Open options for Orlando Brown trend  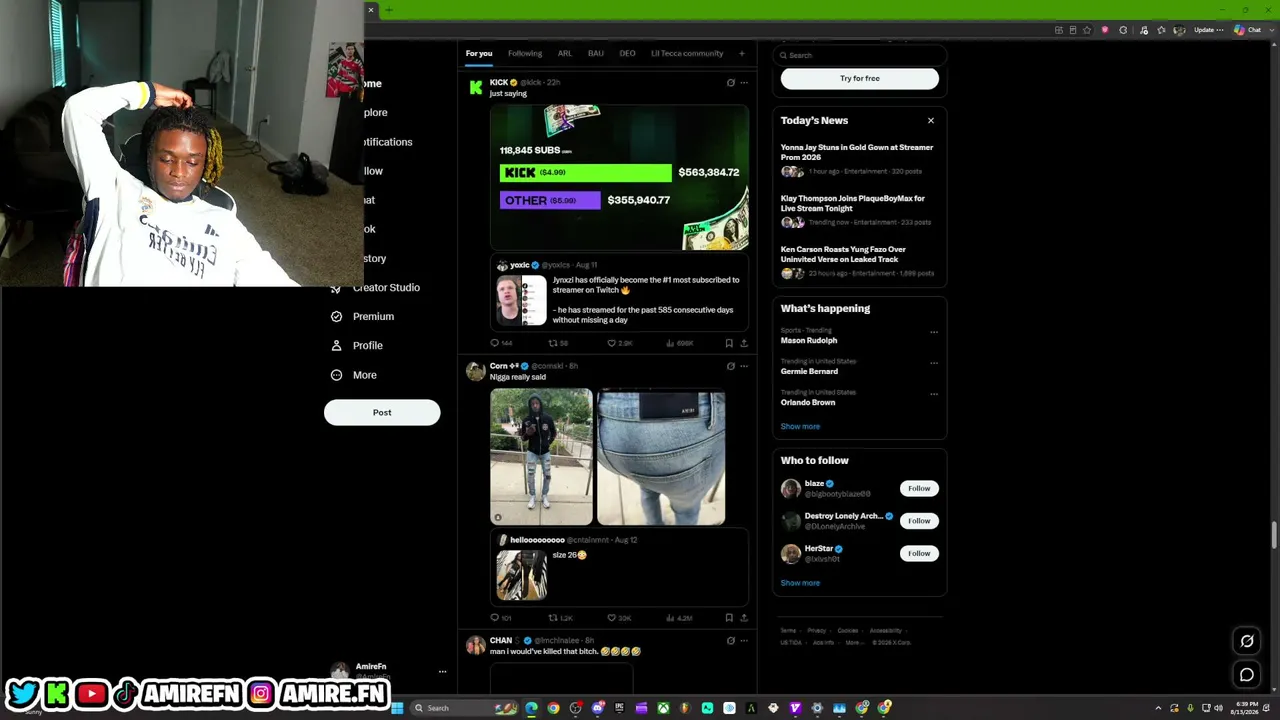click(x=934, y=394)
